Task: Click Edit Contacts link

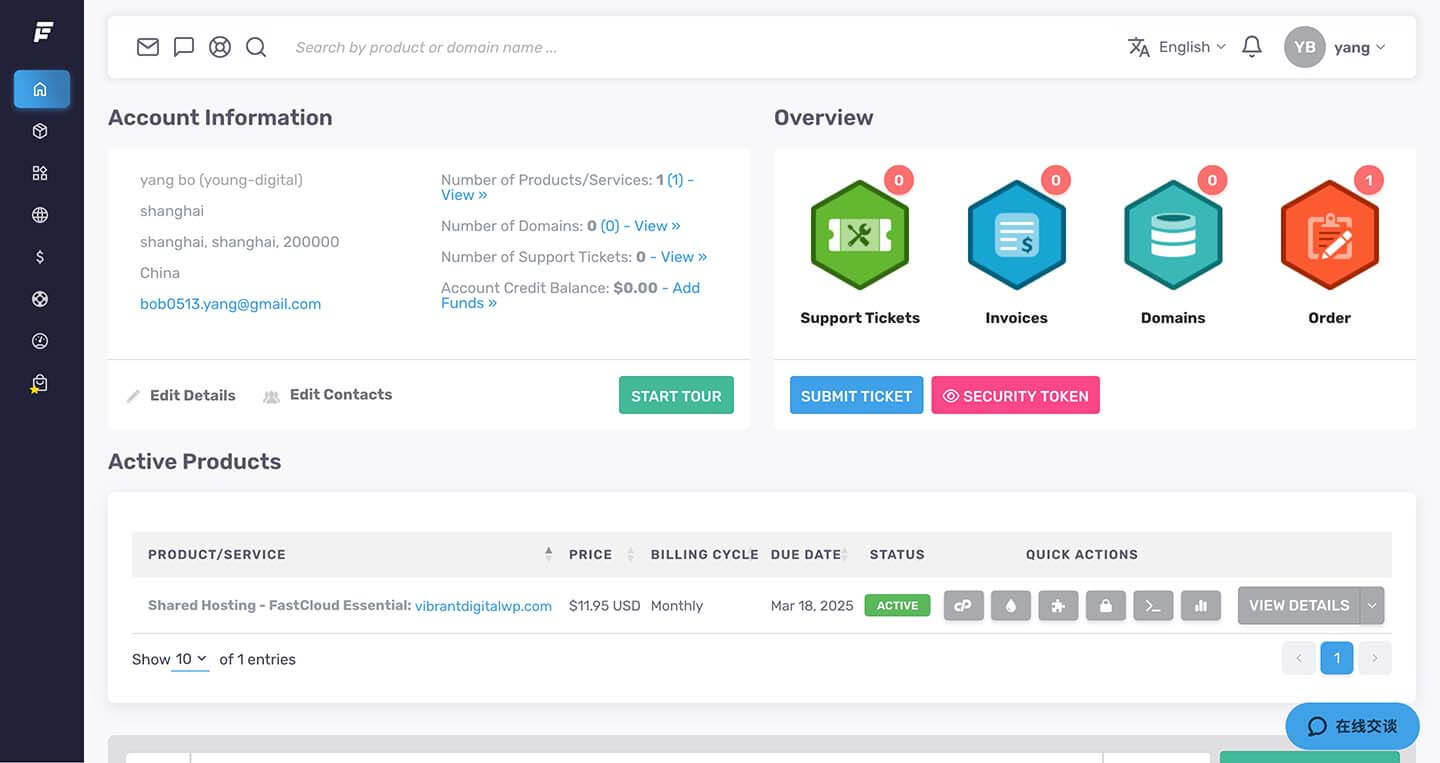Action: [327, 394]
